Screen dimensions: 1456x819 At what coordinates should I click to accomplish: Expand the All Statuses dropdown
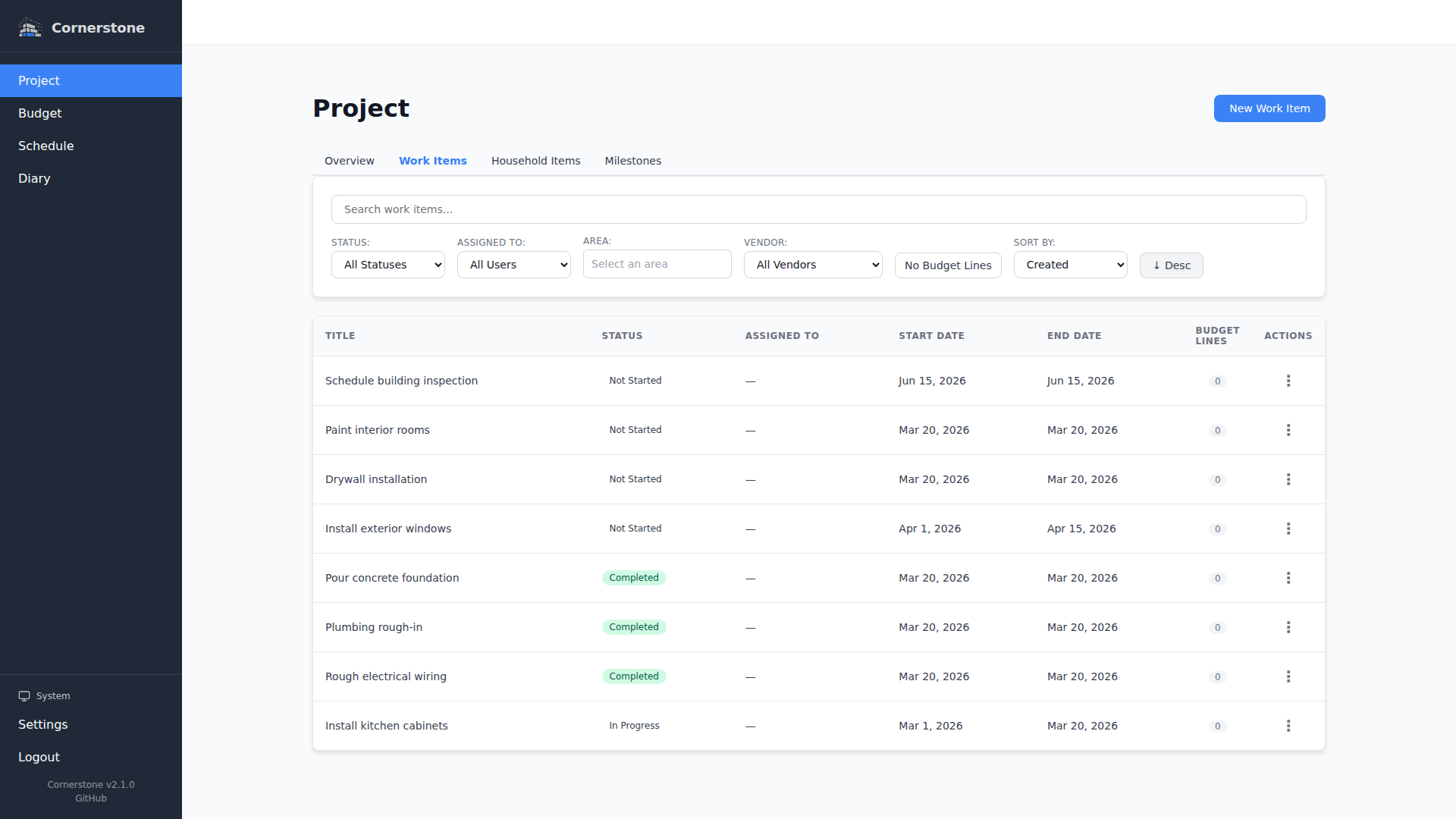pos(388,265)
